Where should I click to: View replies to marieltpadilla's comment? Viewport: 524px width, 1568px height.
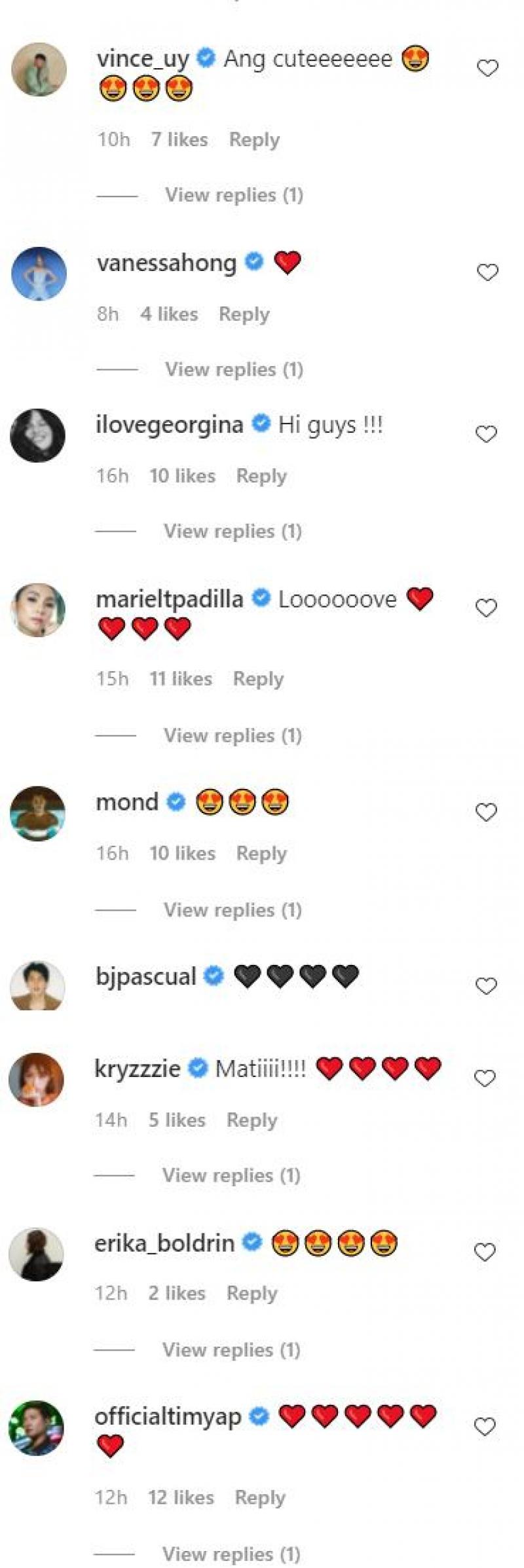point(233,736)
